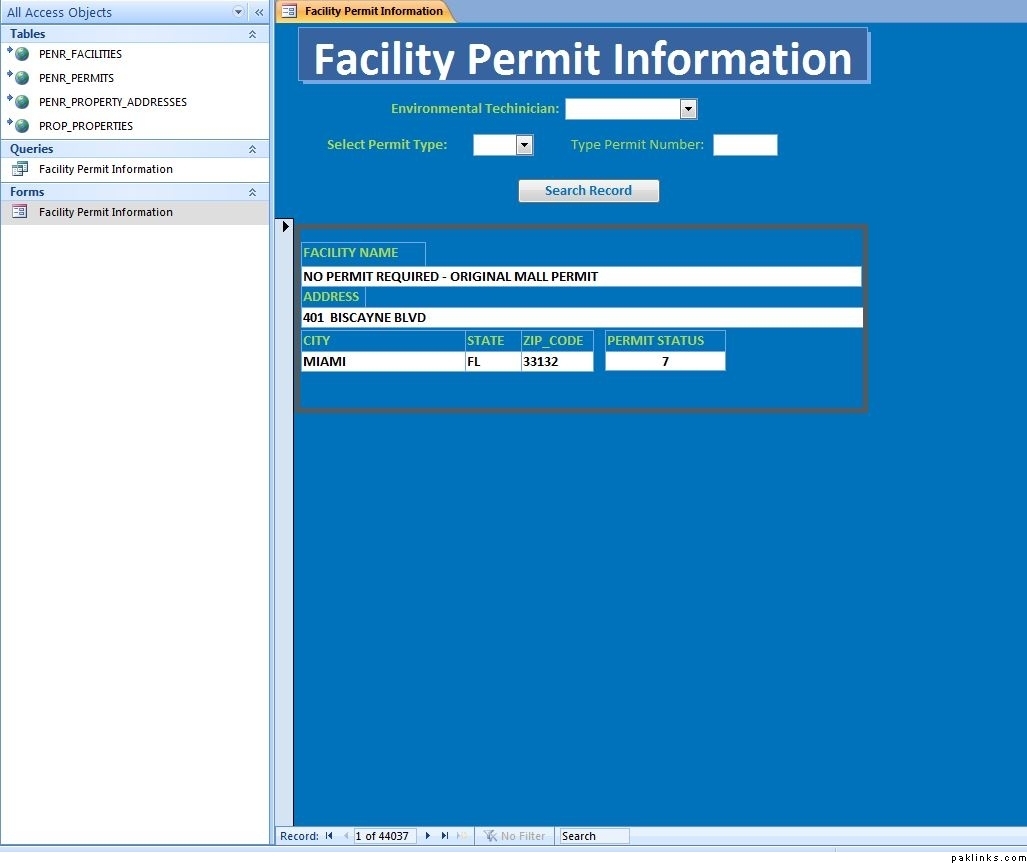Click the PROP_PROPERTIES linked table globe icon
Viewport: 1027px width, 864px height.
pyautogui.click(x=20, y=126)
